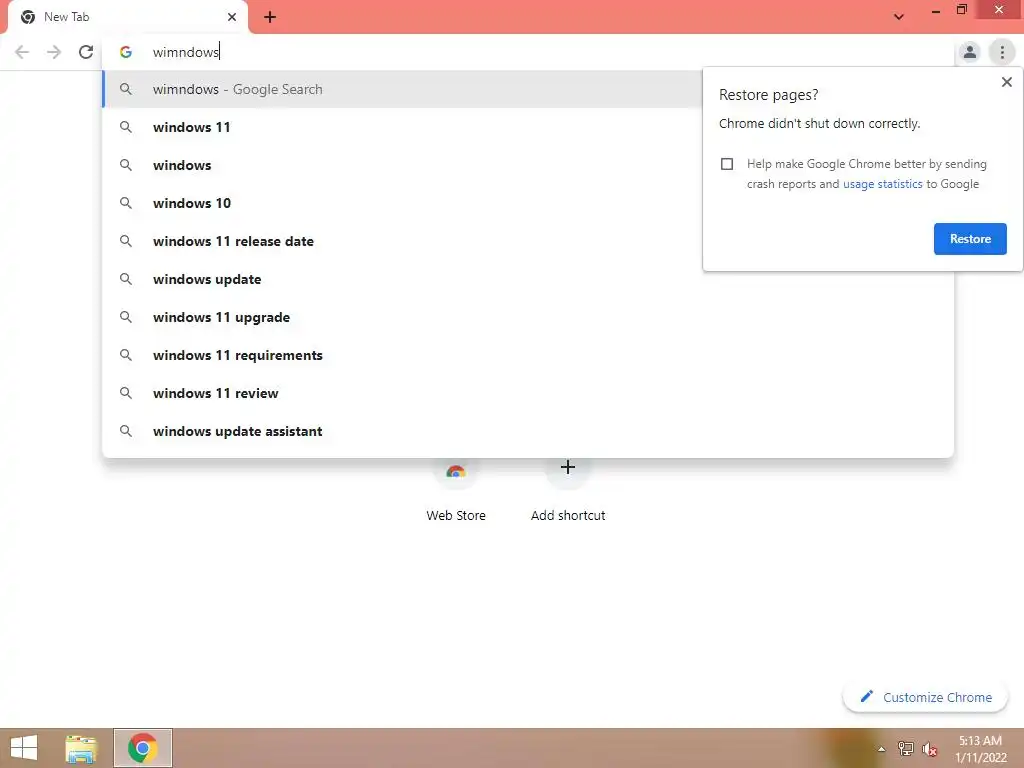Choose the plain windows suggestion
The image size is (1024, 768).
402,165
